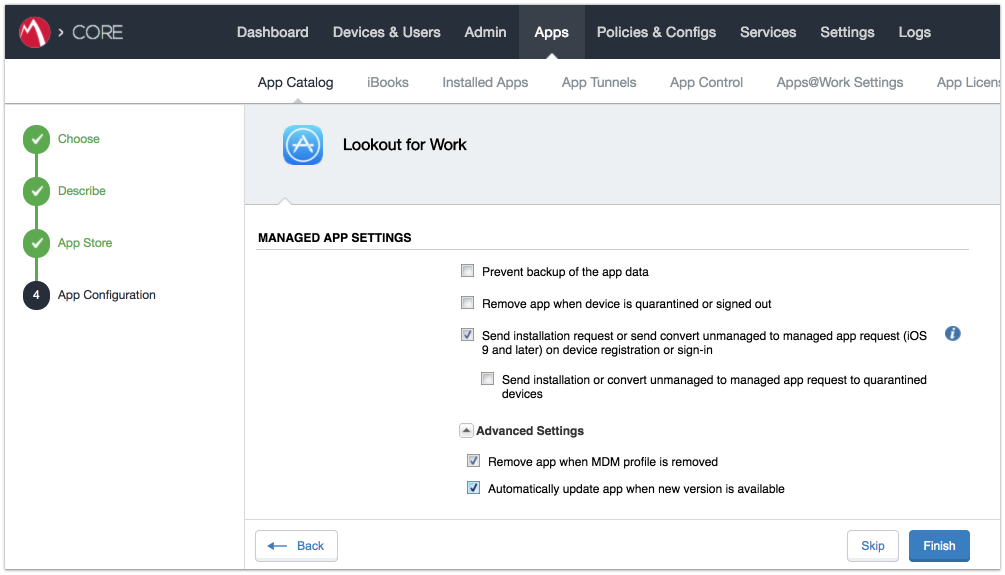1005x575 pixels.
Task: Click the Lookout for Work app icon
Action: pos(303,145)
